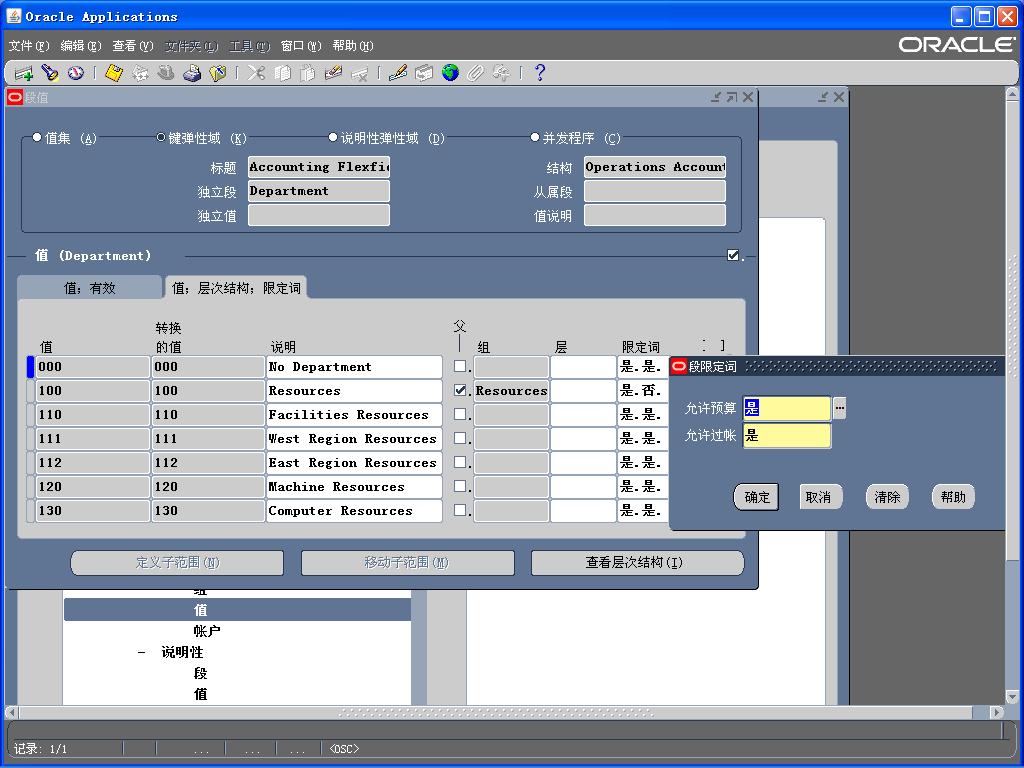This screenshot has width=1024, height=768.
Task: Click the 独立段 field showing Department
Action: point(319,191)
